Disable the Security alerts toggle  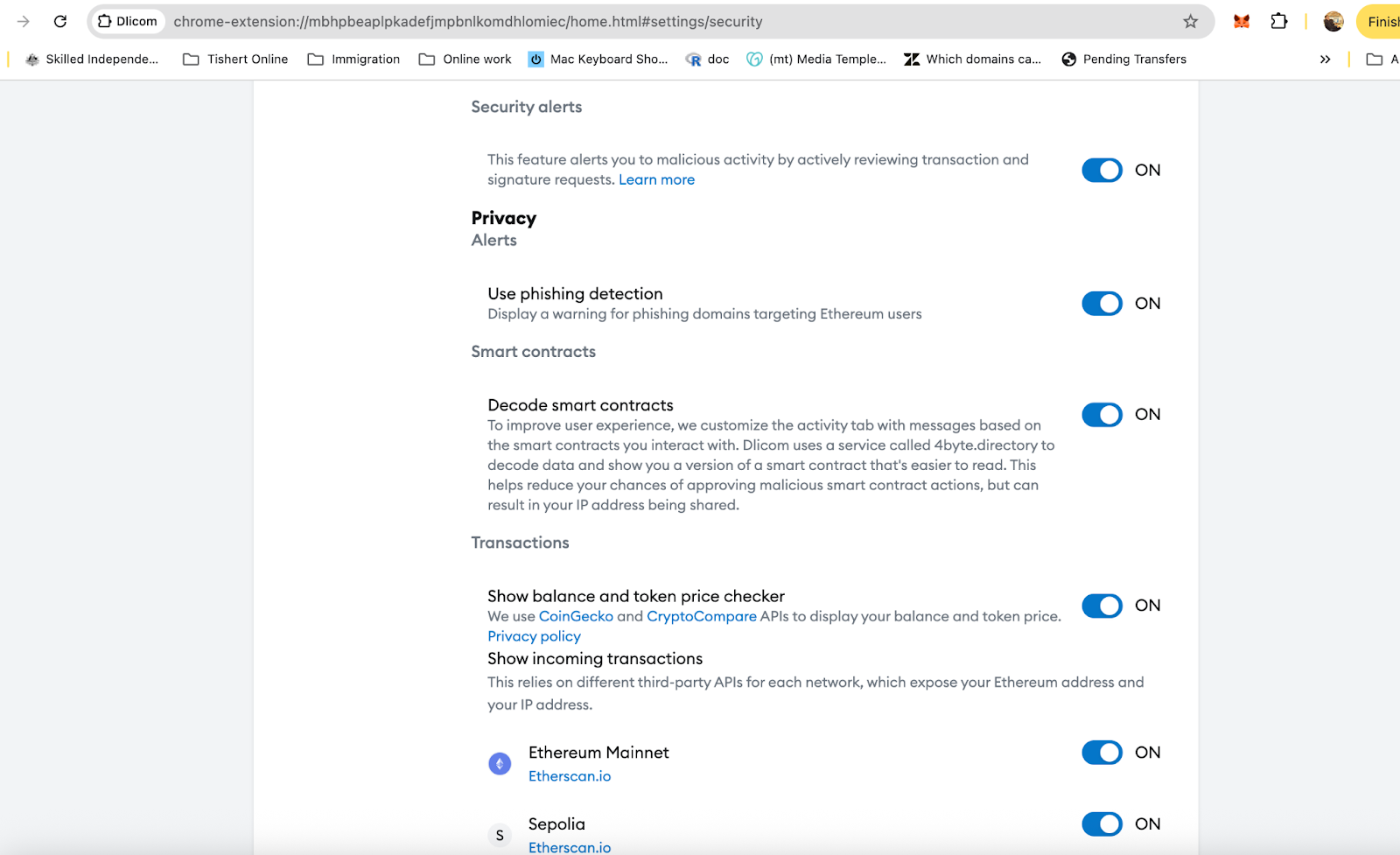click(x=1102, y=170)
